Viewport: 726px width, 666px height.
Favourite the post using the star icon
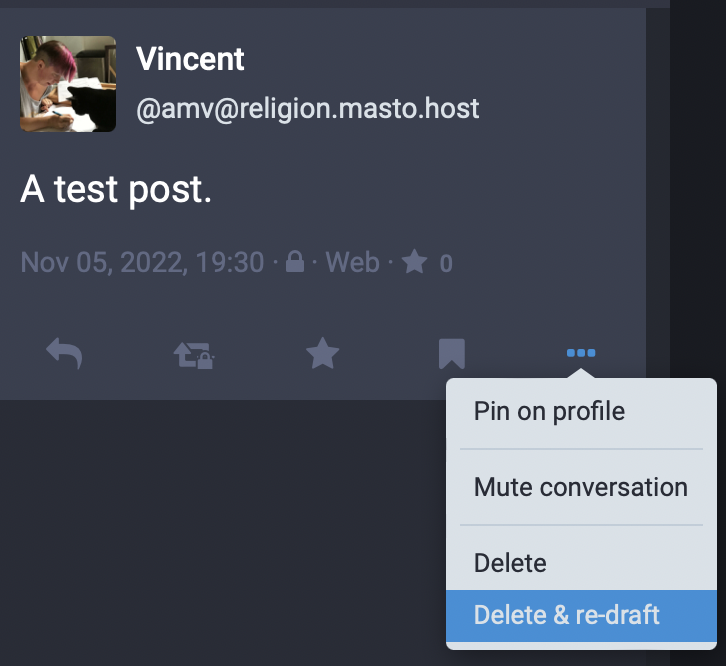click(x=322, y=353)
